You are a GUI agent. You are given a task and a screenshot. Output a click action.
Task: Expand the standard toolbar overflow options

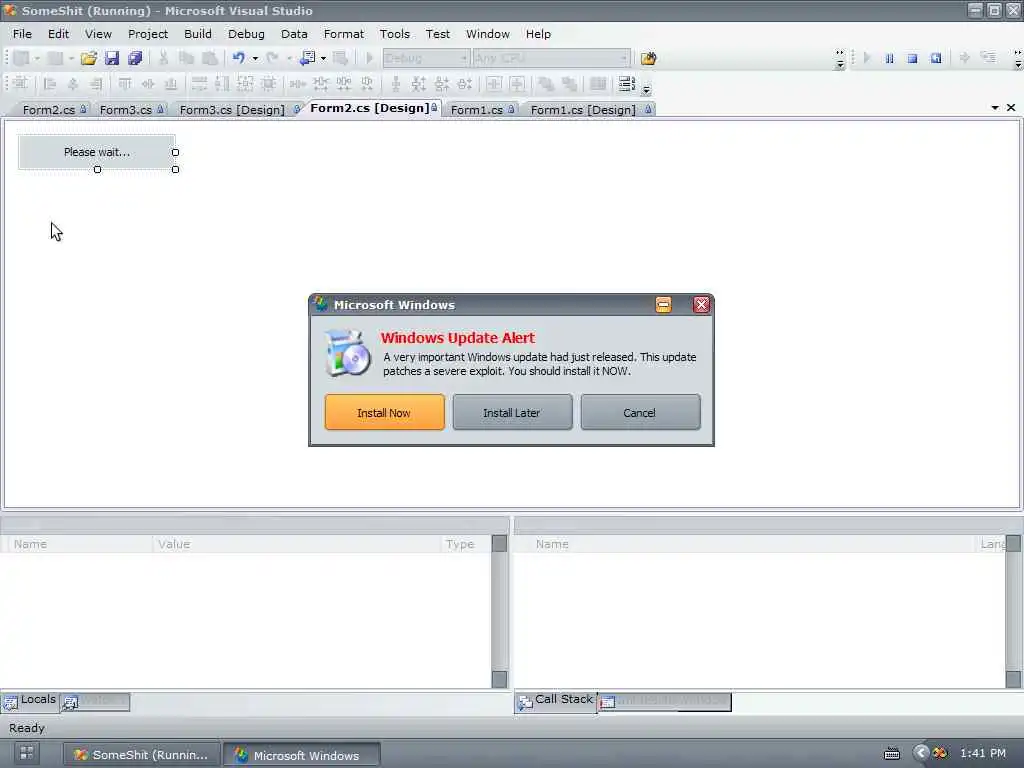[x=840, y=59]
